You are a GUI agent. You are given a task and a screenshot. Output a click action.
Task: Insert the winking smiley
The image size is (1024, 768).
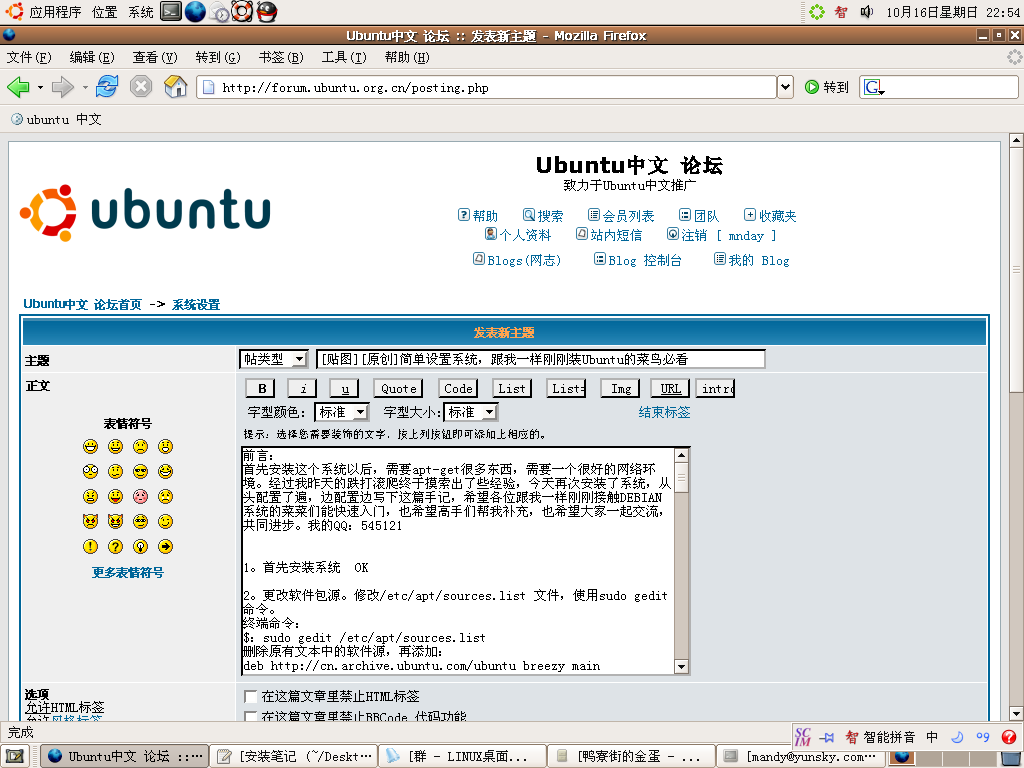(166, 521)
